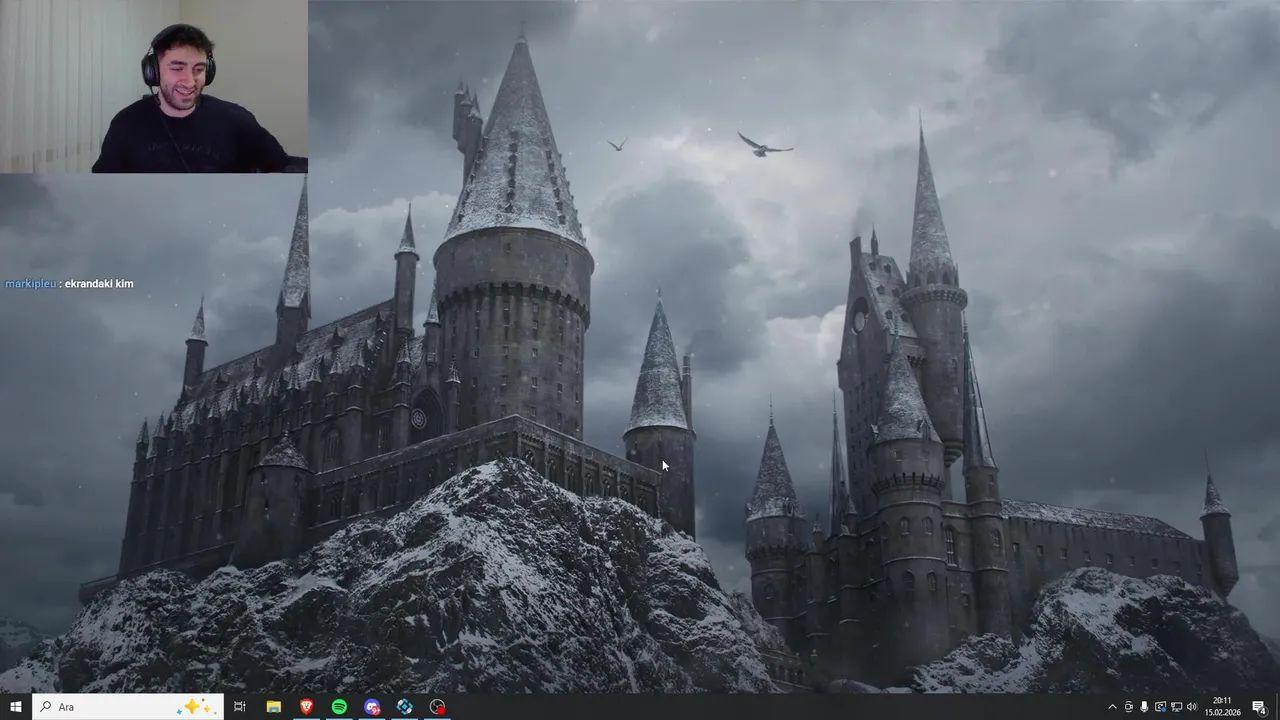Click the display tray icon with blue badge
This screenshot has width=1280, height=720.
click(x=1160, y=707)
